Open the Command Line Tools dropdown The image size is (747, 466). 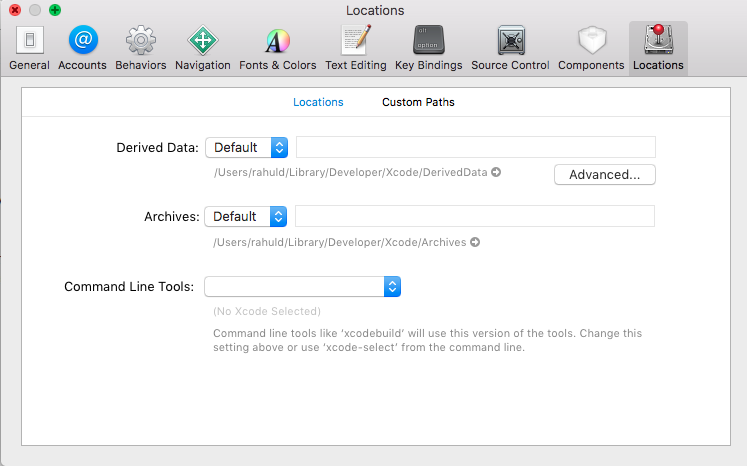[303, 286]
